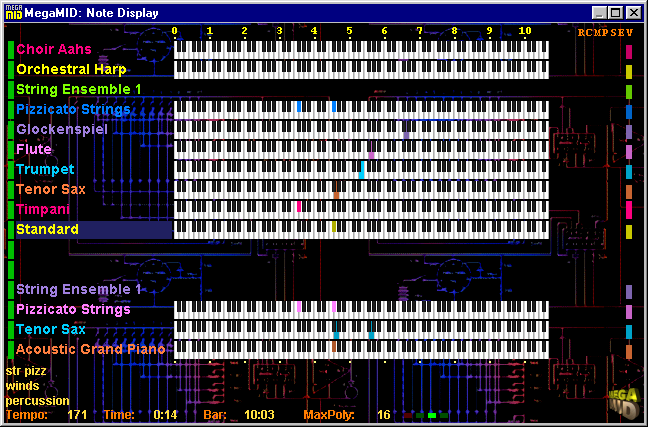Click the percussion text label
The image size is (648, 427).
tap(36, 400)
